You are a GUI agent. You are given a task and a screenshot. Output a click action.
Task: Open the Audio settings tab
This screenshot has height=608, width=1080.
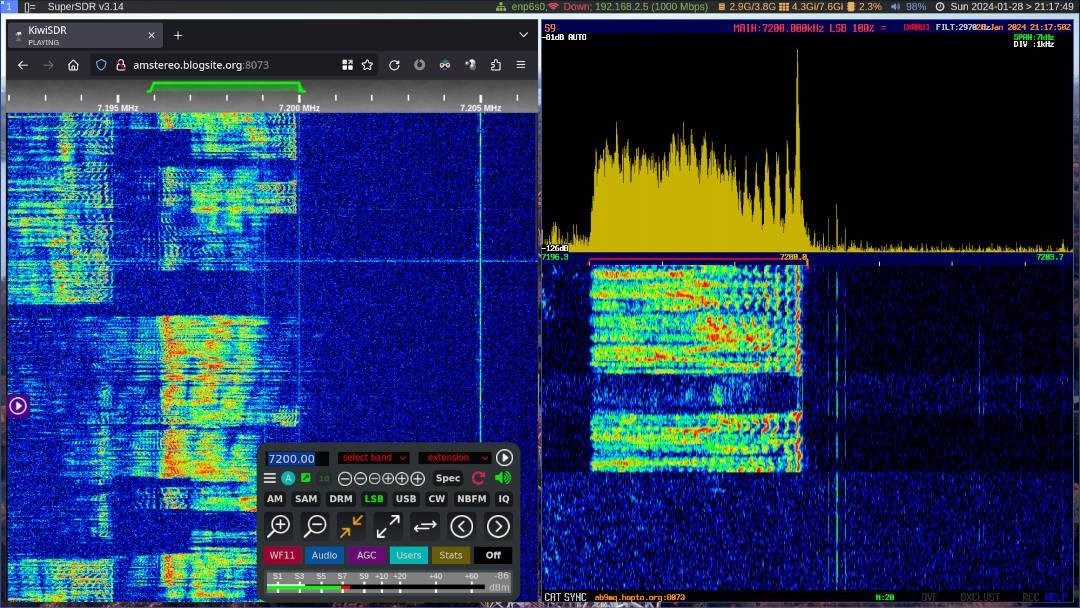coord(324,555)
